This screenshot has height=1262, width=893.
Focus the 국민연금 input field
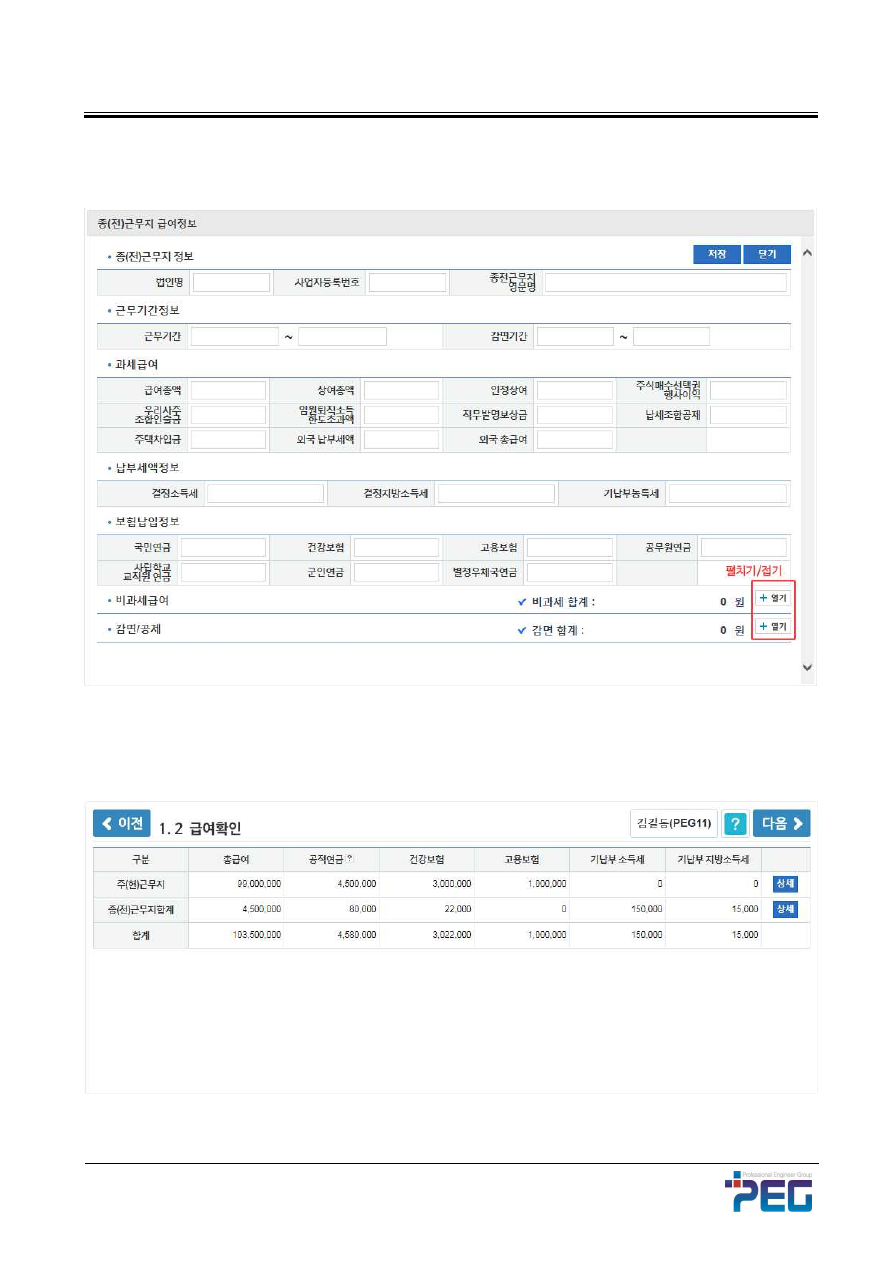click(223, 547)
